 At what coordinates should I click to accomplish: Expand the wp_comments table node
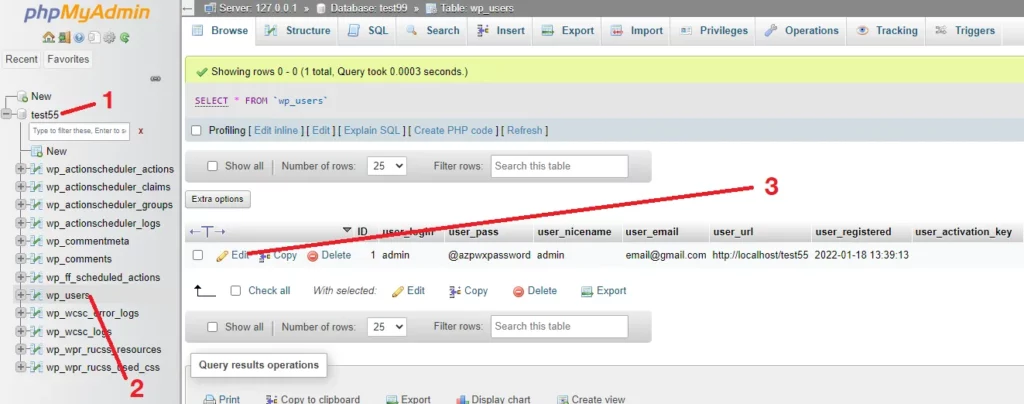[22, 259]
